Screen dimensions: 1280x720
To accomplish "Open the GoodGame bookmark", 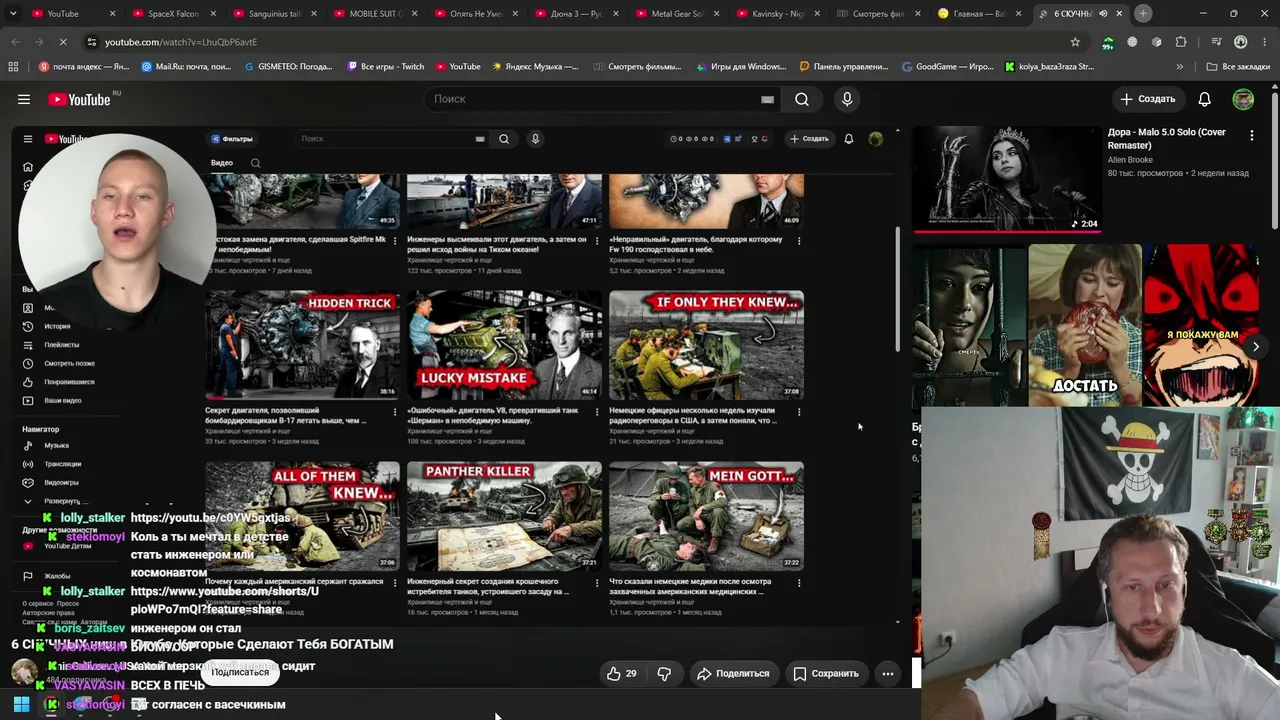I will pos(948,67).
